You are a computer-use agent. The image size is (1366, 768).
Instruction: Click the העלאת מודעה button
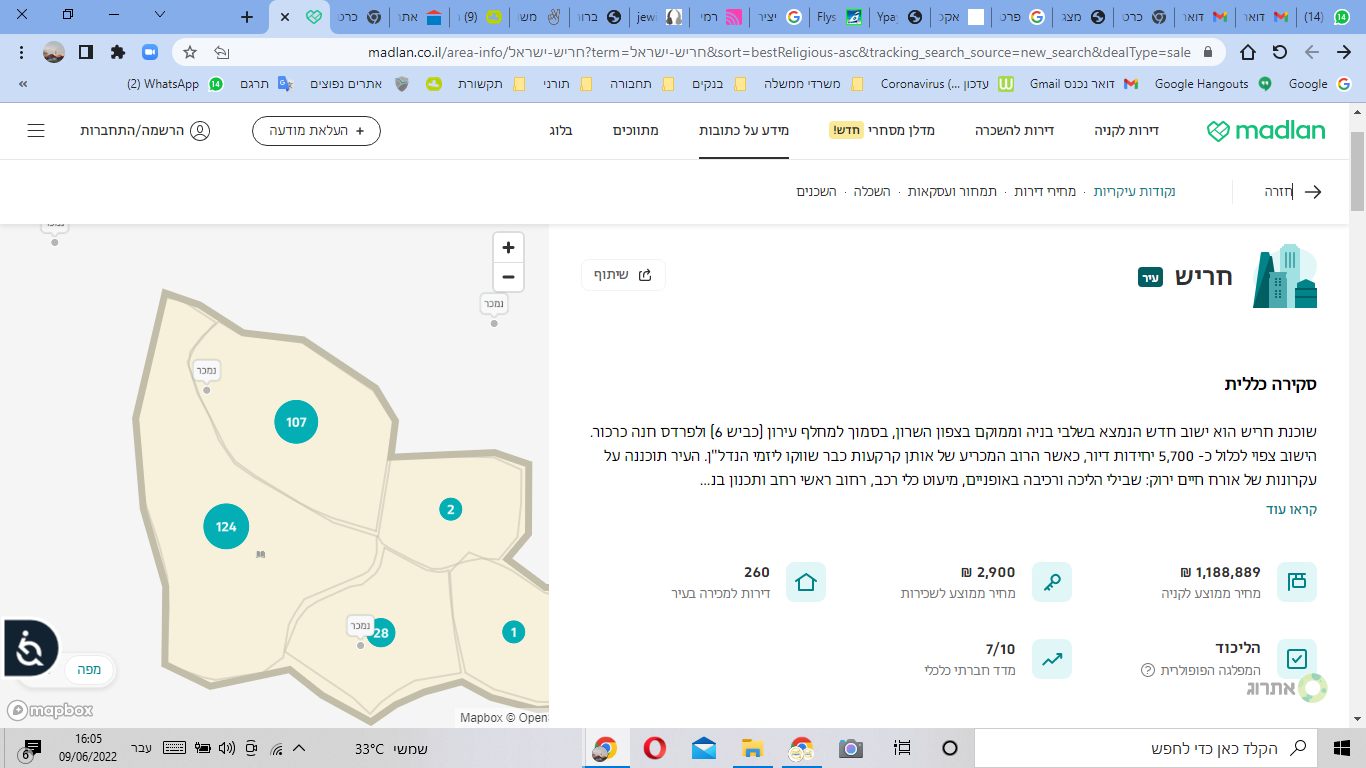pos(316,131)
